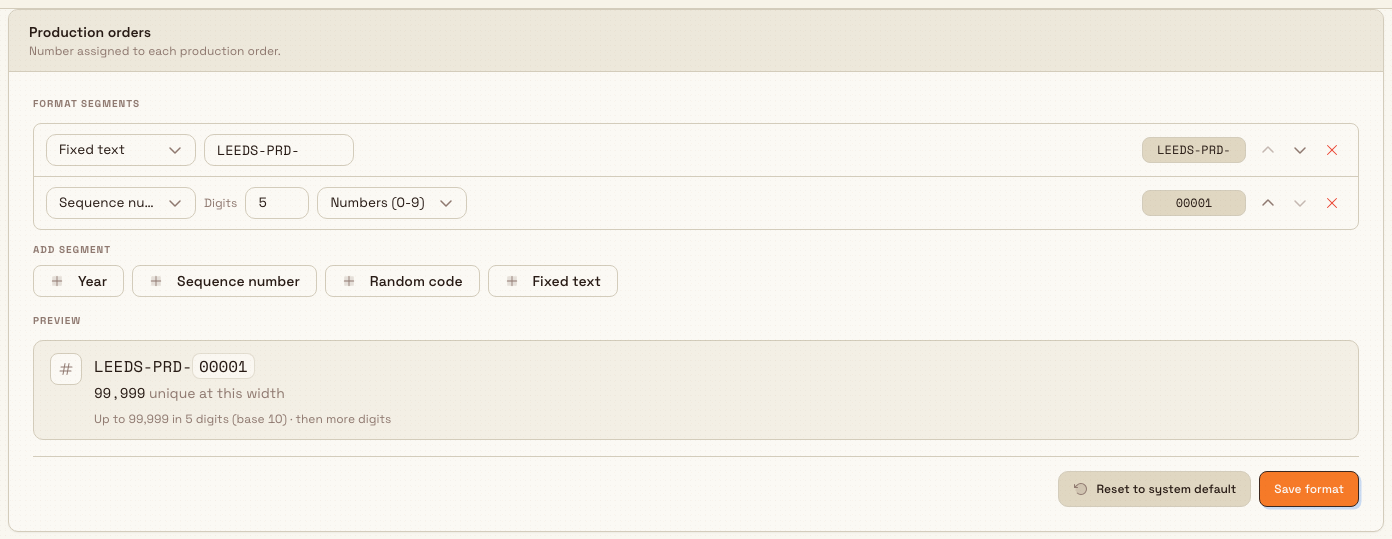
Task: Click the hash icon in preview
Action: pos(66,369)
